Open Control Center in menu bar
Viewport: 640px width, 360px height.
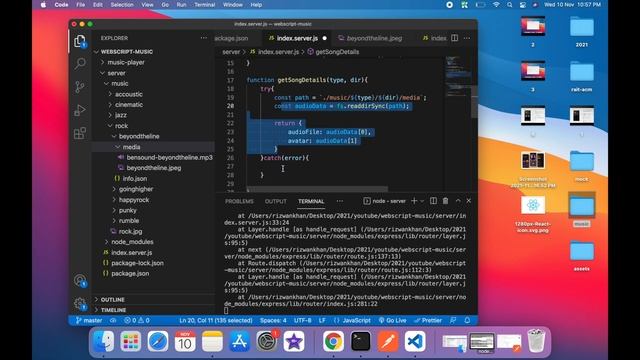523,5
